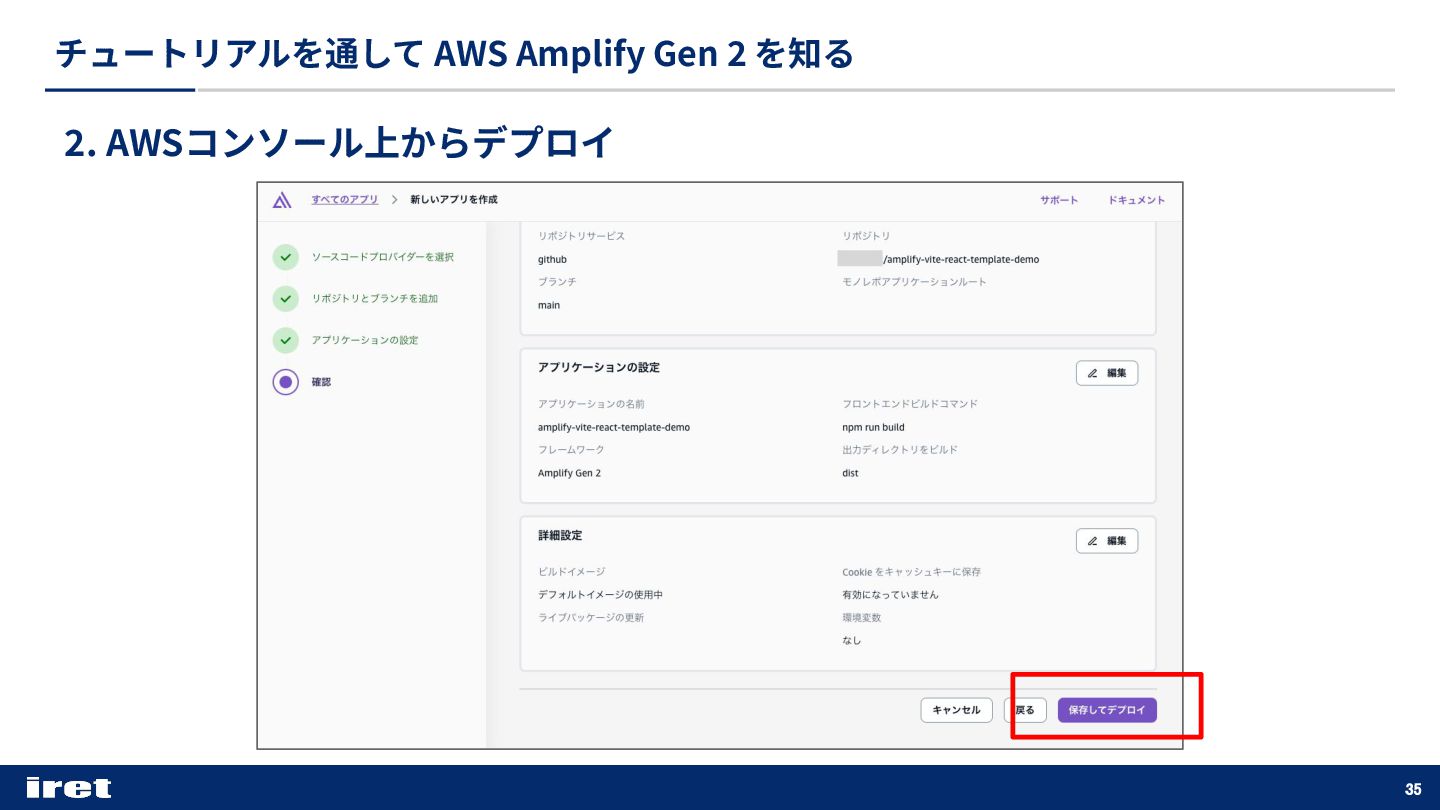Click the 有効になっていません value

point(891,595)
